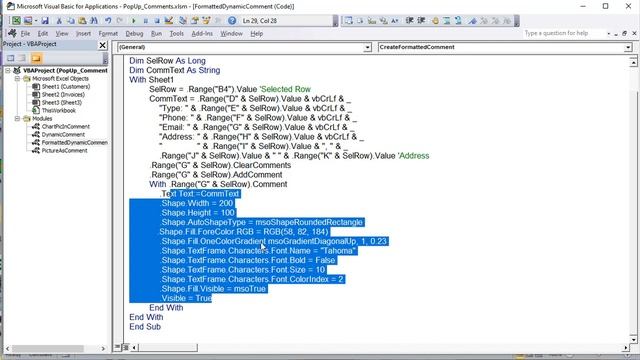Click the Comment Block icon

[x=447, y=20]
